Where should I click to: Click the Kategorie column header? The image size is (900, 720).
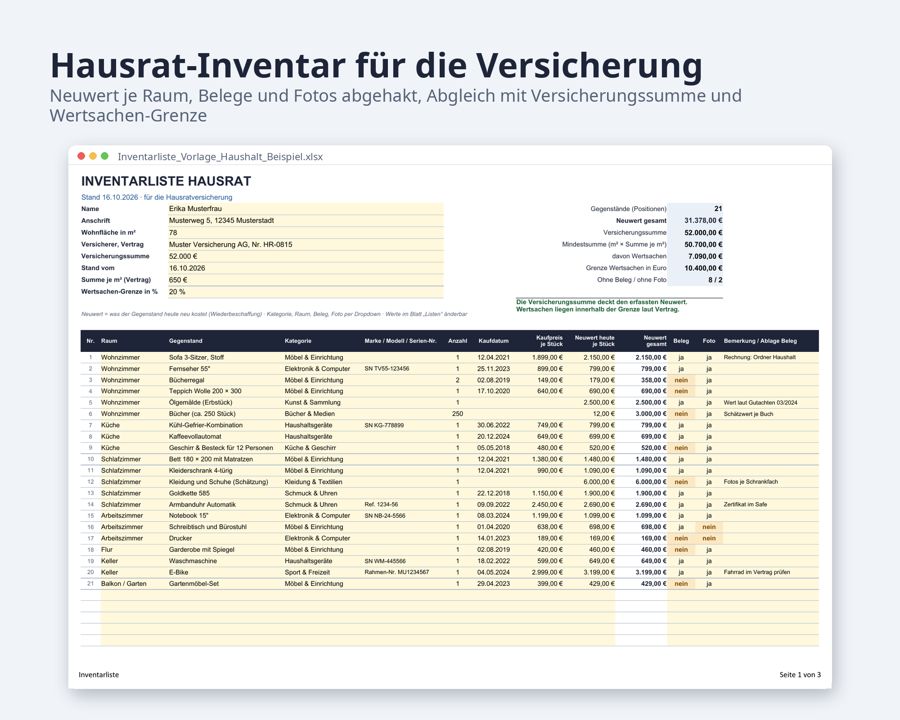point(298,341)
